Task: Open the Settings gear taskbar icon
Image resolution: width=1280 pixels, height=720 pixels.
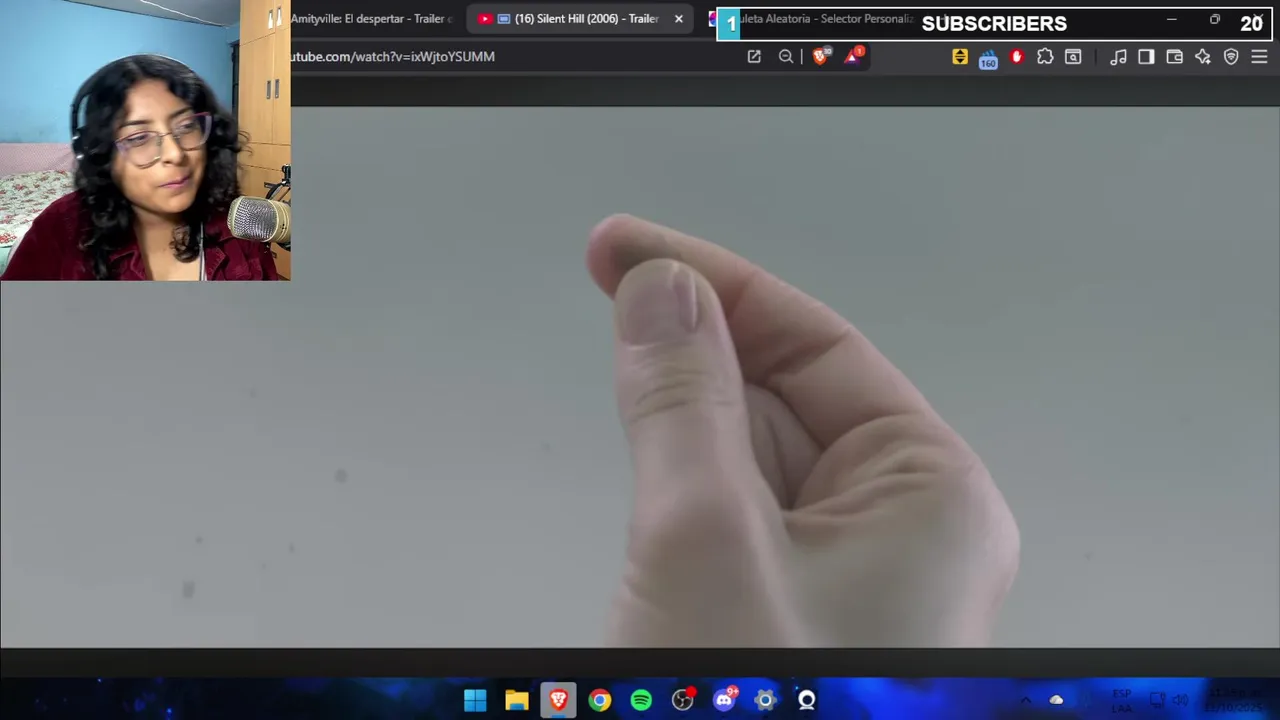Action: [765, 700]
